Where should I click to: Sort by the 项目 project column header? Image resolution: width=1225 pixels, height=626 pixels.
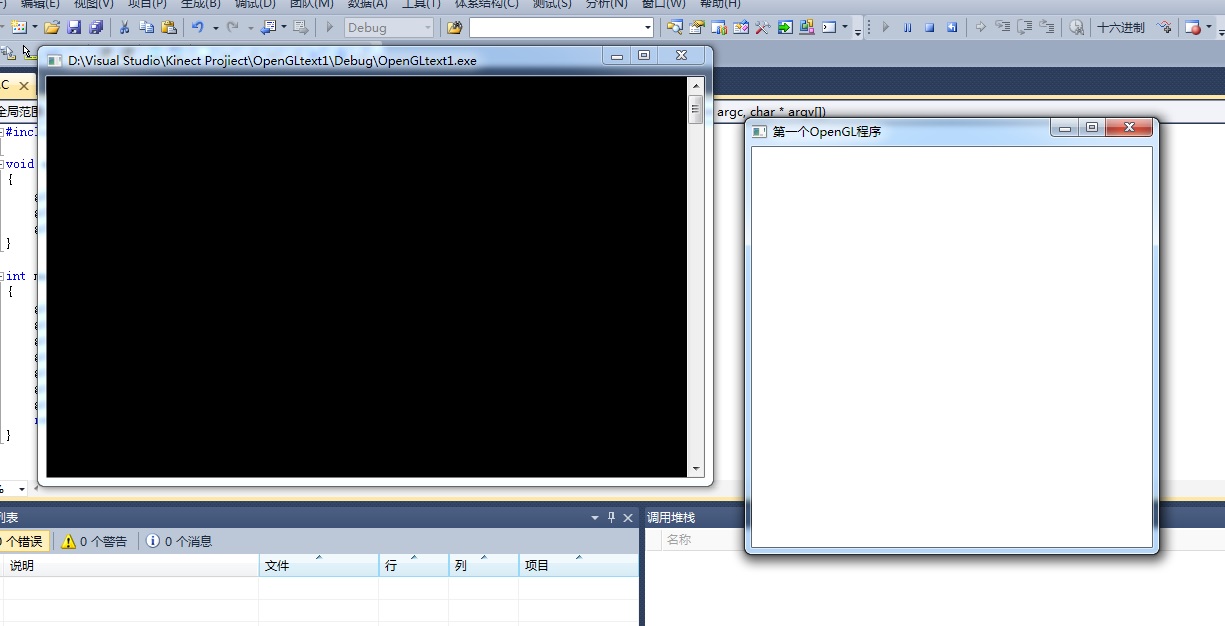click(578, 565)
